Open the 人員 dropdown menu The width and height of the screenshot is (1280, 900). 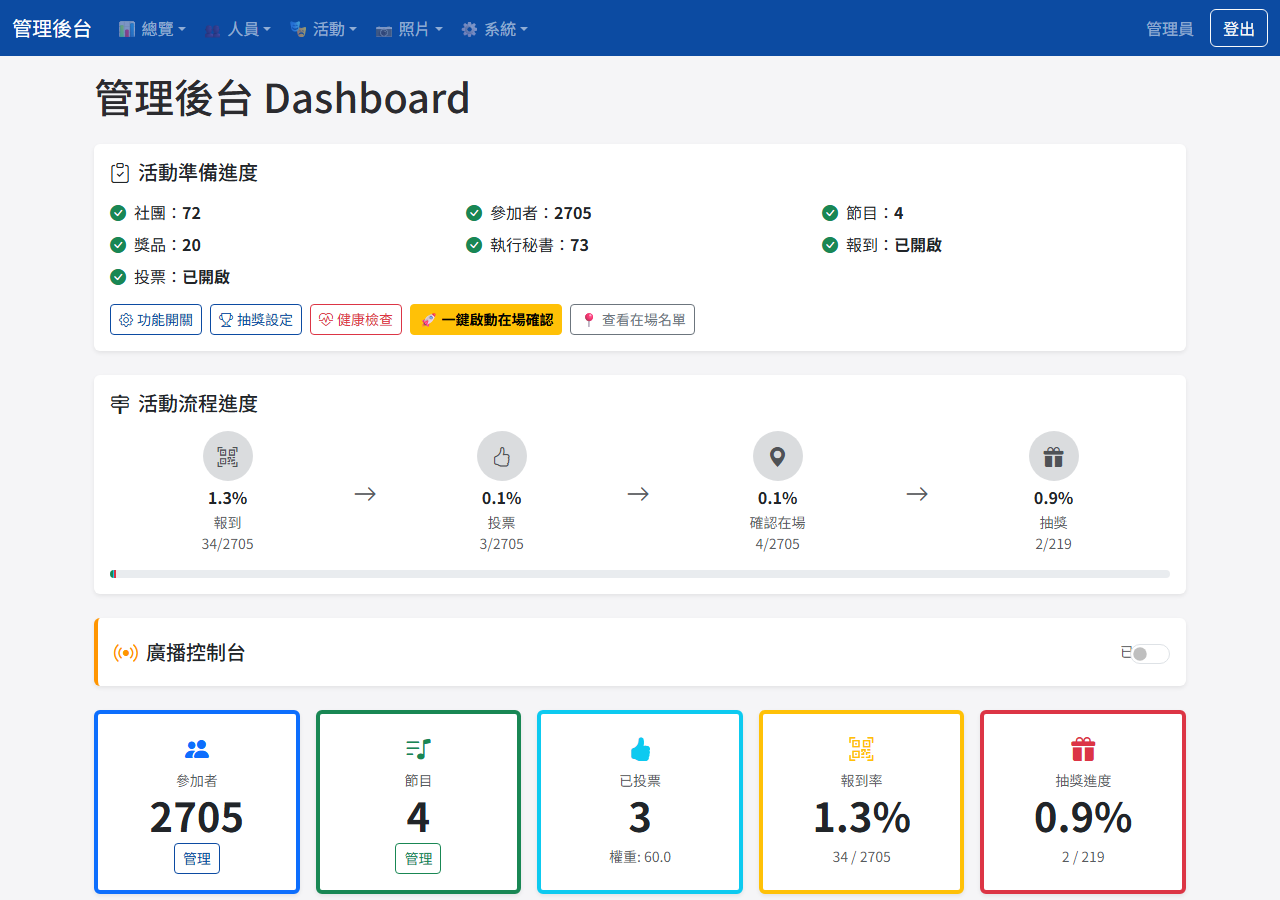point(238,29)
